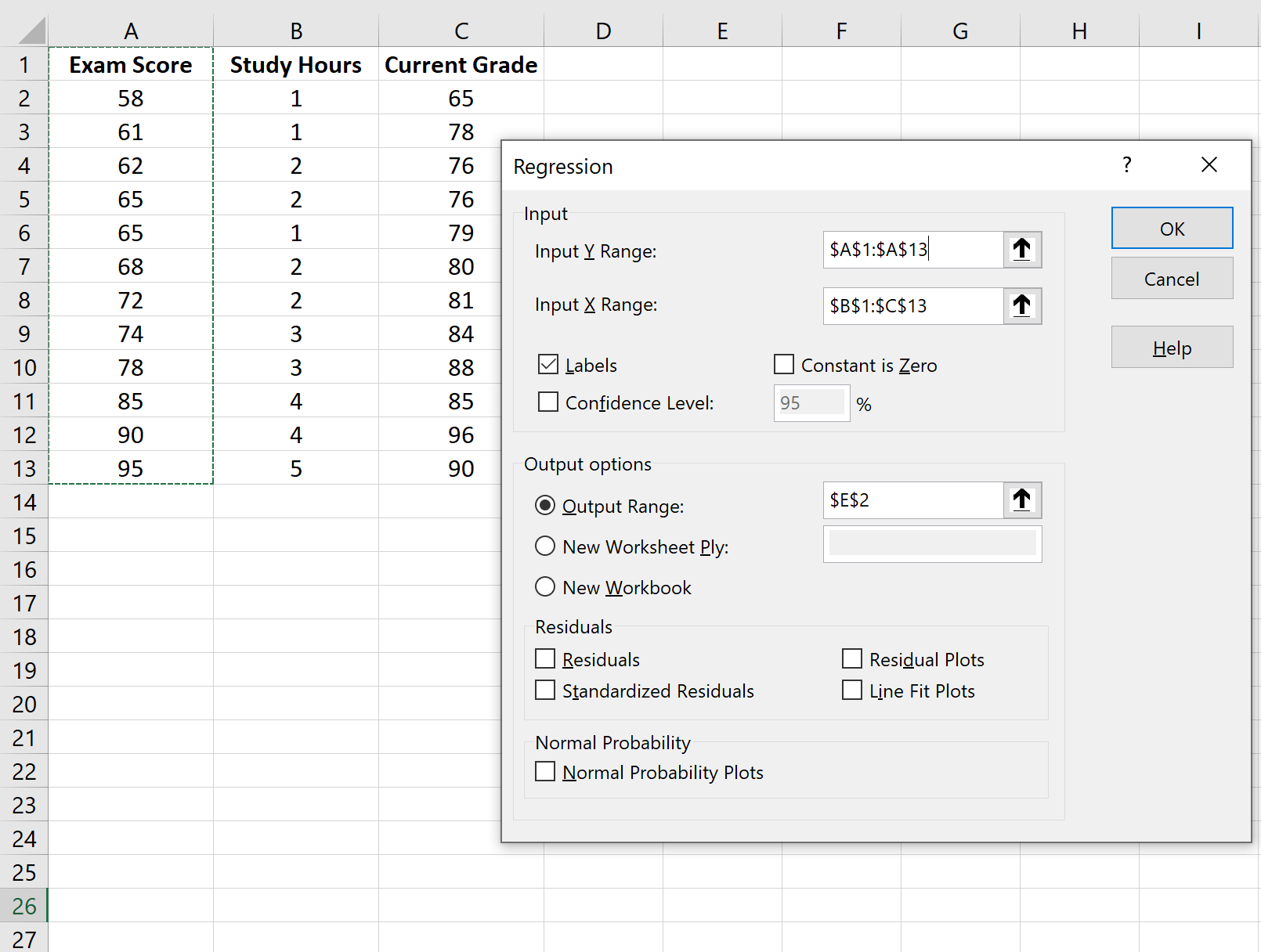The height and width of the screenshot is (952, 1261).
Task: Enable the Constant is Zero checkbox
Action: tap(783, 364)
